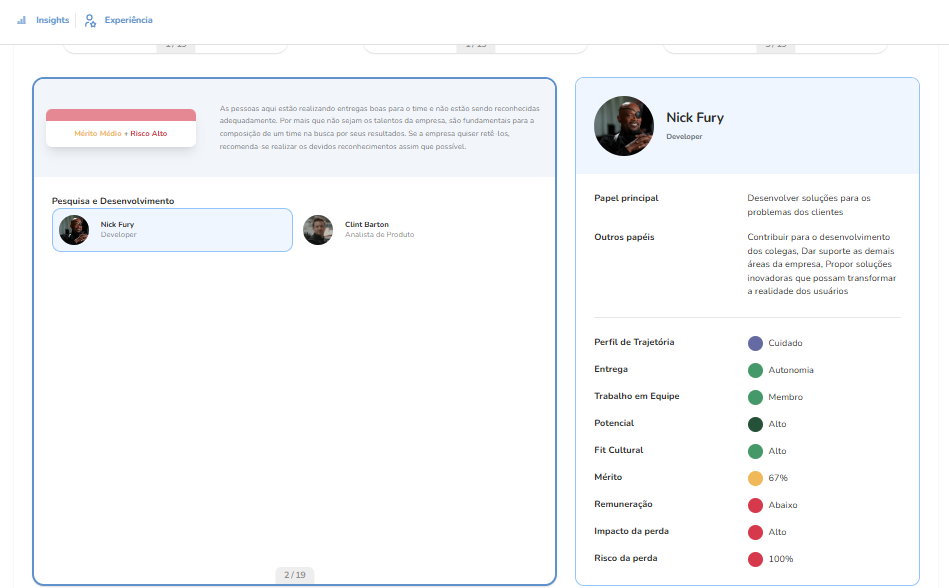The width and height of the screenshot is (949, 588).
Task: Open Nick Fury's large profile photo
Action: [624, 126]
